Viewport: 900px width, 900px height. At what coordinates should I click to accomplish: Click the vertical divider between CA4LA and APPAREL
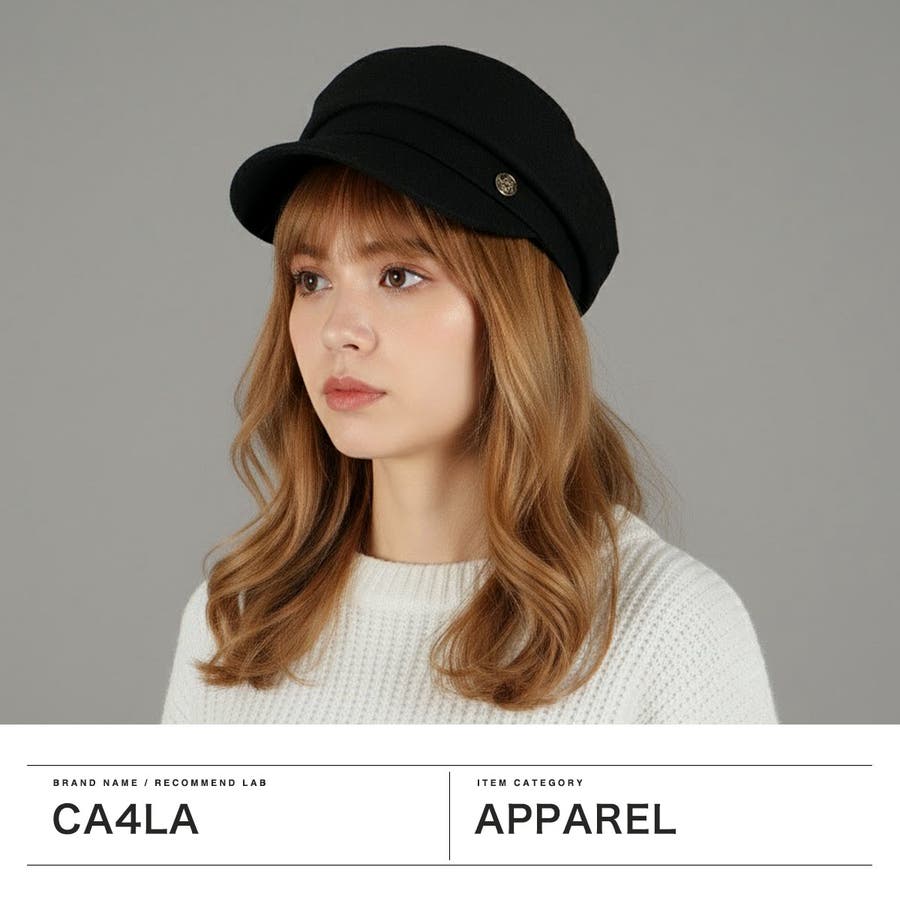tap(449, 816)
